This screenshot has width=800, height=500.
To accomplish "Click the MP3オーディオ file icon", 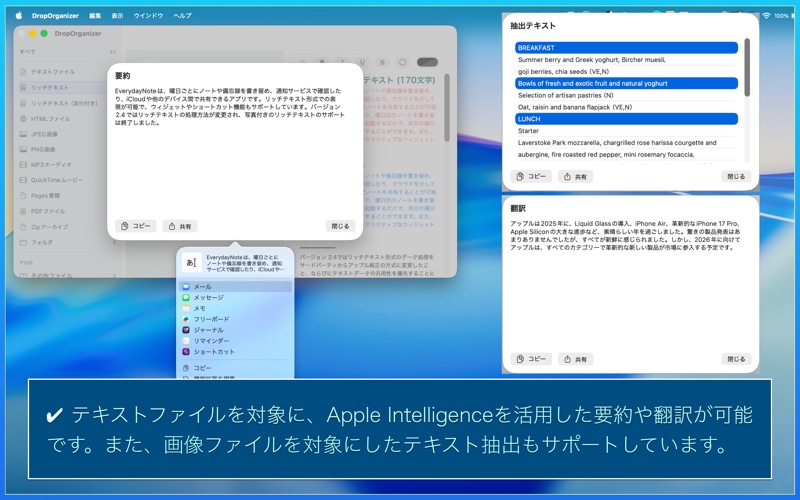I will (x=23, y=165).
